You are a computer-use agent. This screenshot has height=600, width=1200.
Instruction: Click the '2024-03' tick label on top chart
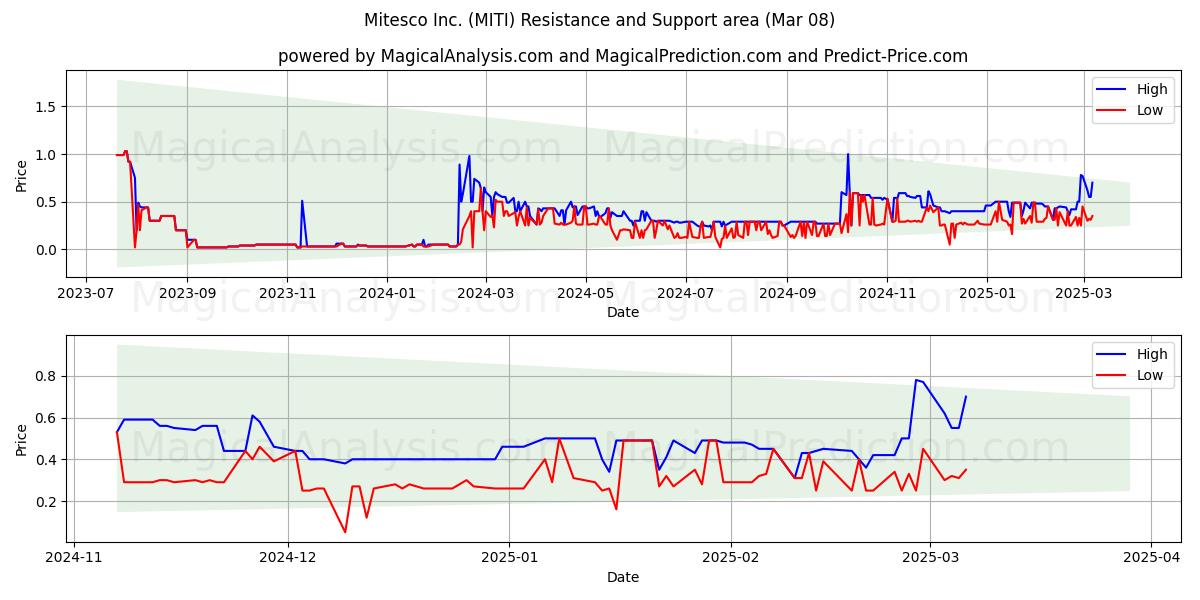(x=486, y=293)
